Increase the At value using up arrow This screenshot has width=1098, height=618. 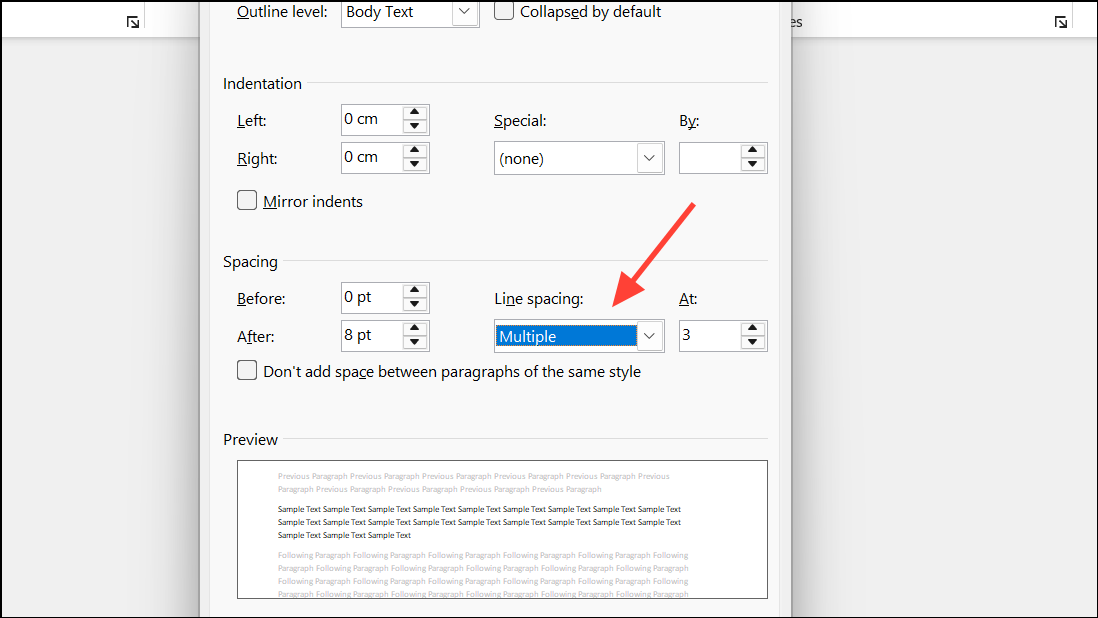pyautogui.click(x=752, y=330)
